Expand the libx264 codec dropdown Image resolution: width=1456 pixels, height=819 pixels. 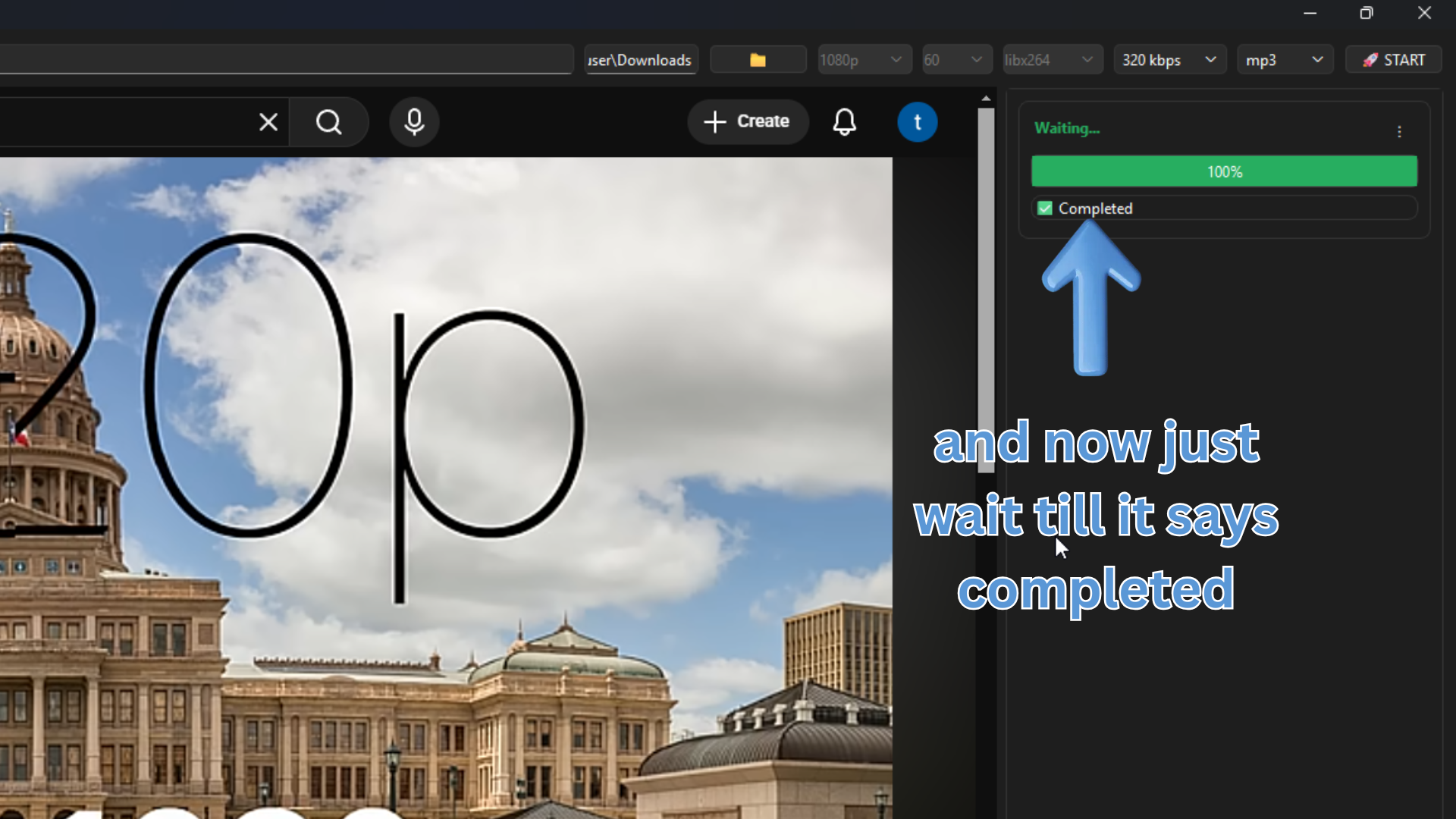1052,59
